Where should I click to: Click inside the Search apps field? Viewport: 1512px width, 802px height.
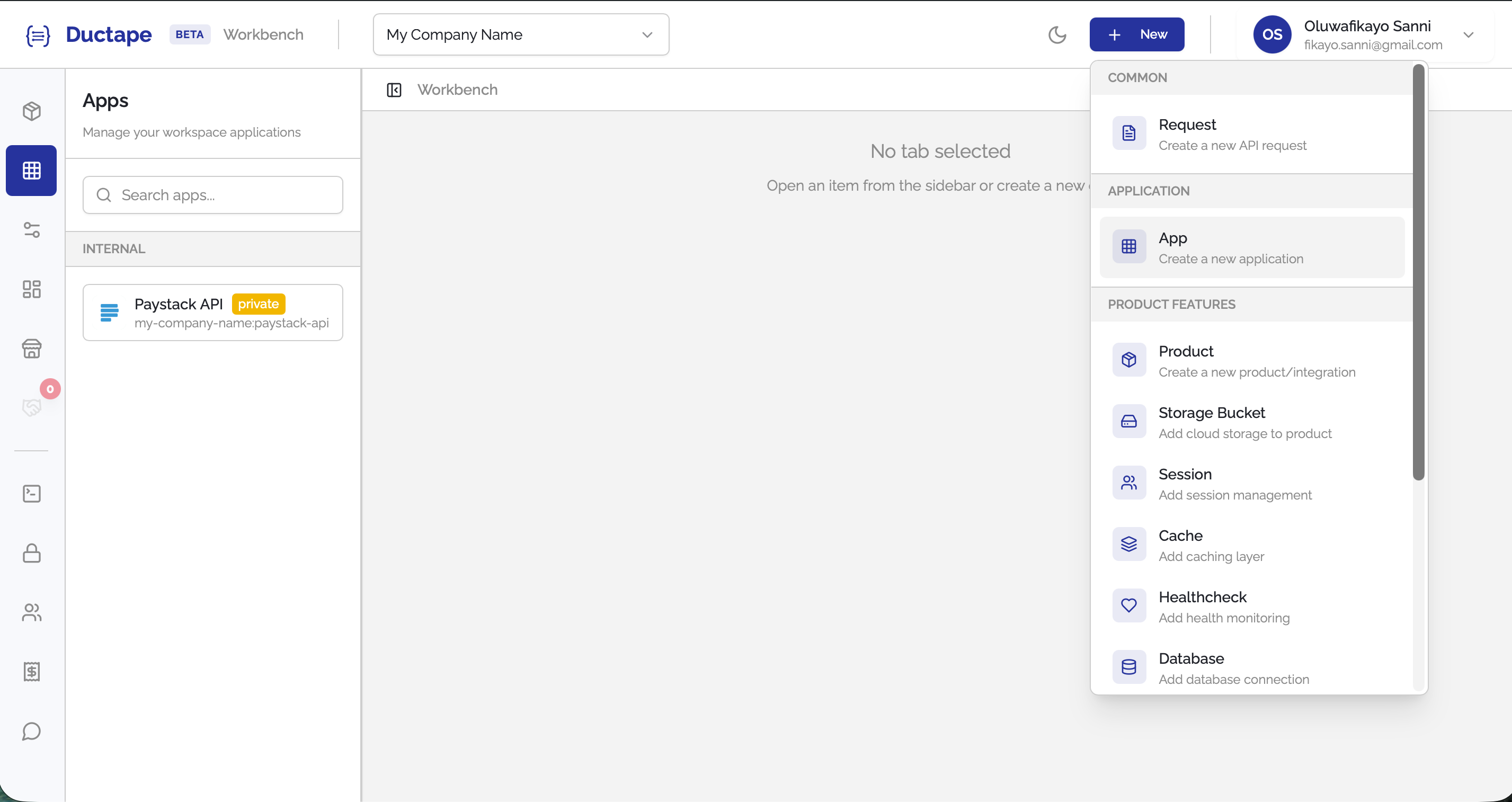212,195
